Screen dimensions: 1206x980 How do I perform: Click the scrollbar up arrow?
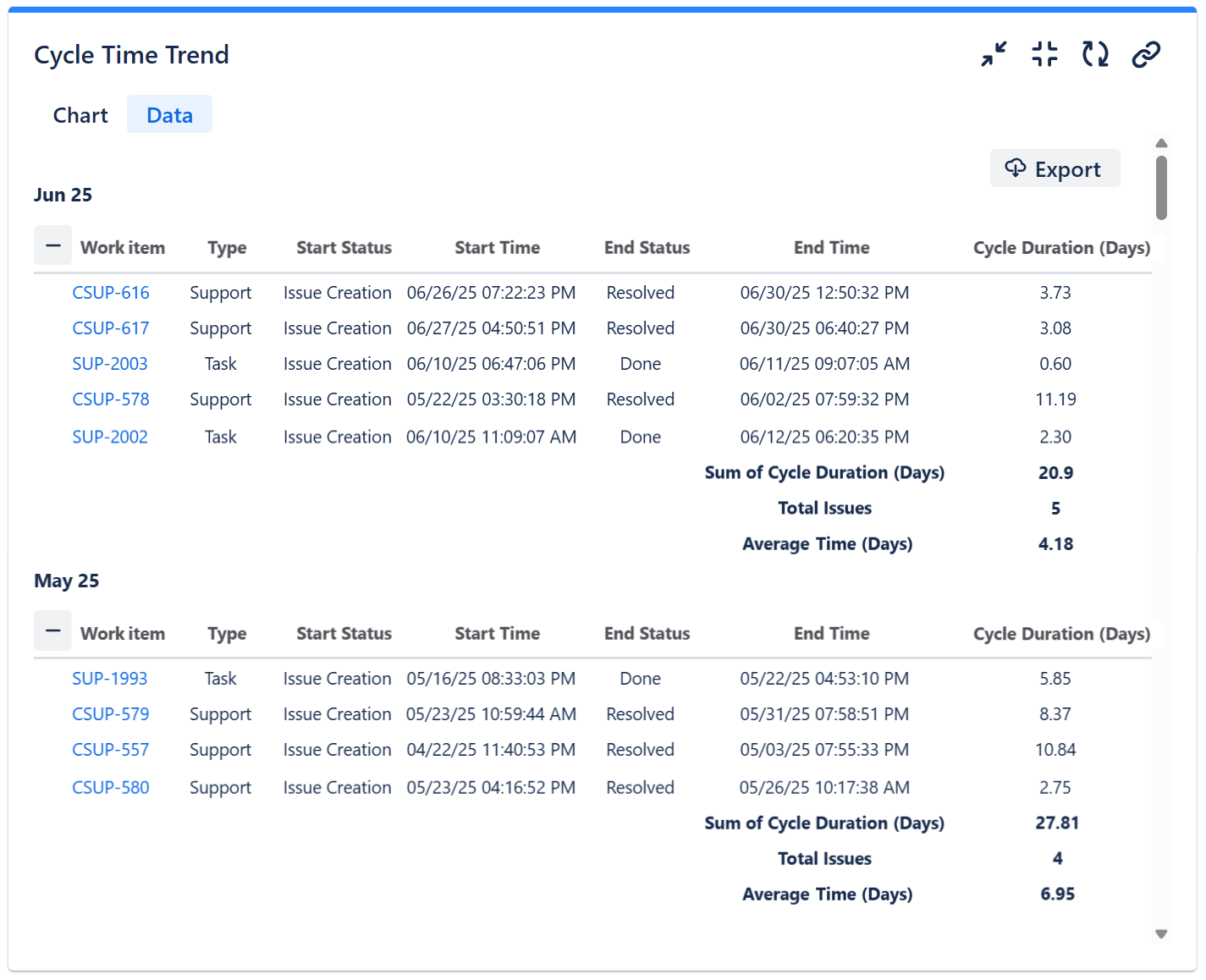click(1160, 142)
